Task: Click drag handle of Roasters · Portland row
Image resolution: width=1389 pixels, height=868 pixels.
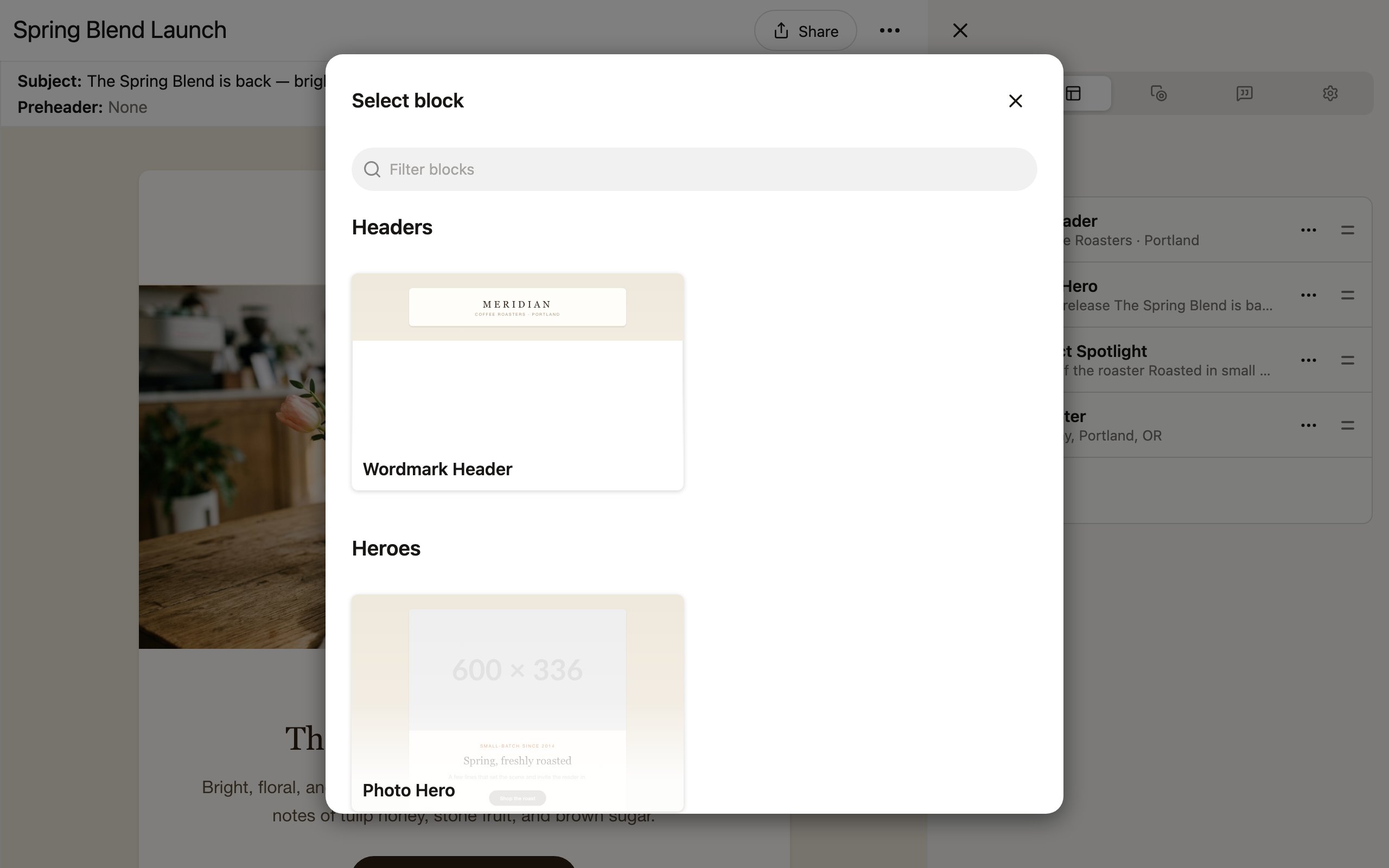Action: pos(1348,230)
